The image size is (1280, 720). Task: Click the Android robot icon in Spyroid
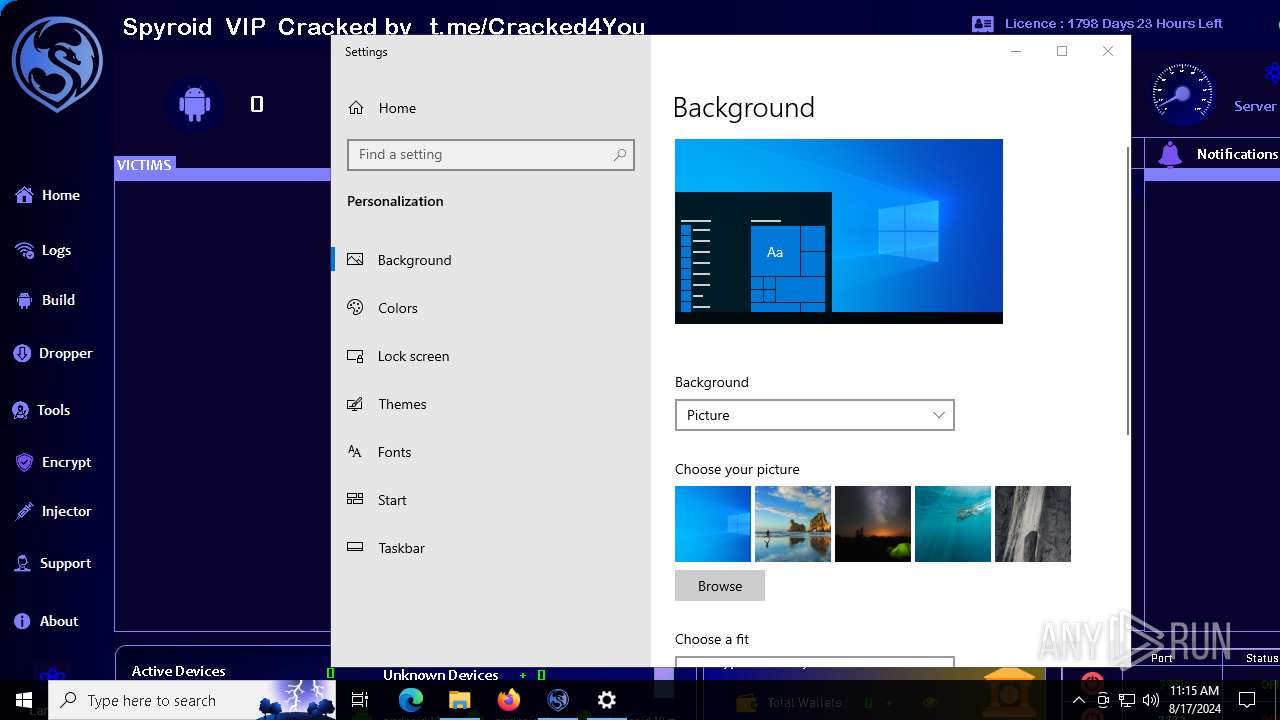coord(194,103)
